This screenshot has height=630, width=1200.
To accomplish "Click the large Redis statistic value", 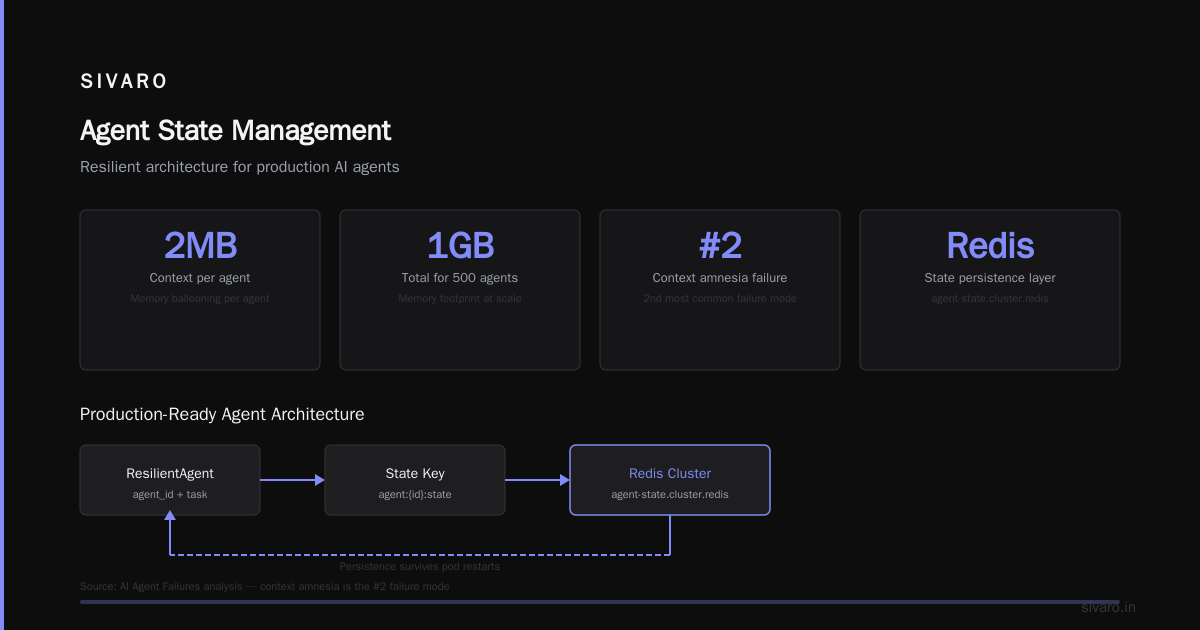I will 990,245.
